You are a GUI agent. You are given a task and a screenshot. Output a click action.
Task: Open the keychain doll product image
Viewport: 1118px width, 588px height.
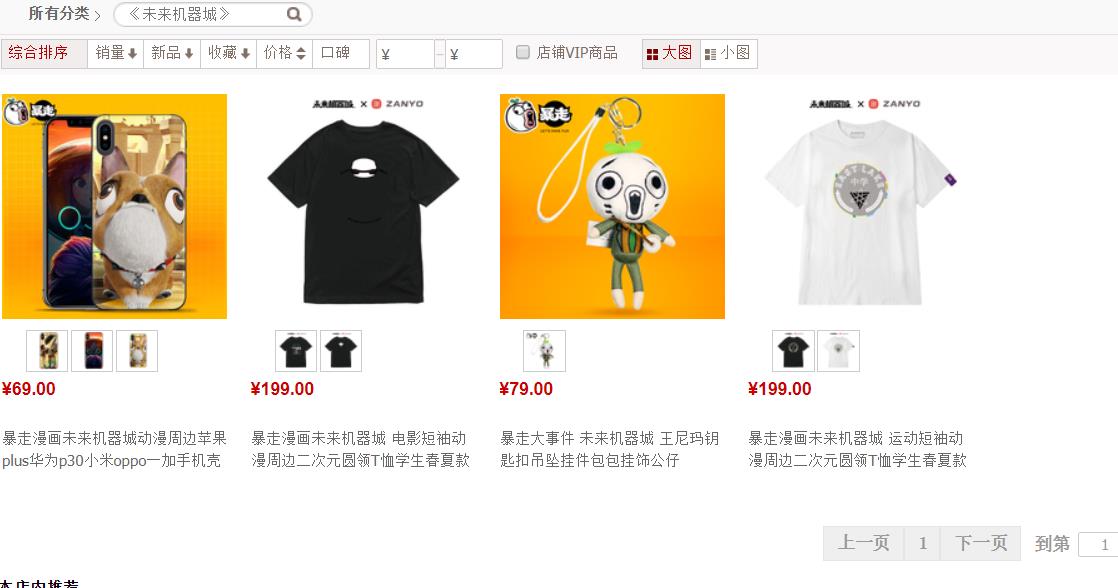pos(612,207)
